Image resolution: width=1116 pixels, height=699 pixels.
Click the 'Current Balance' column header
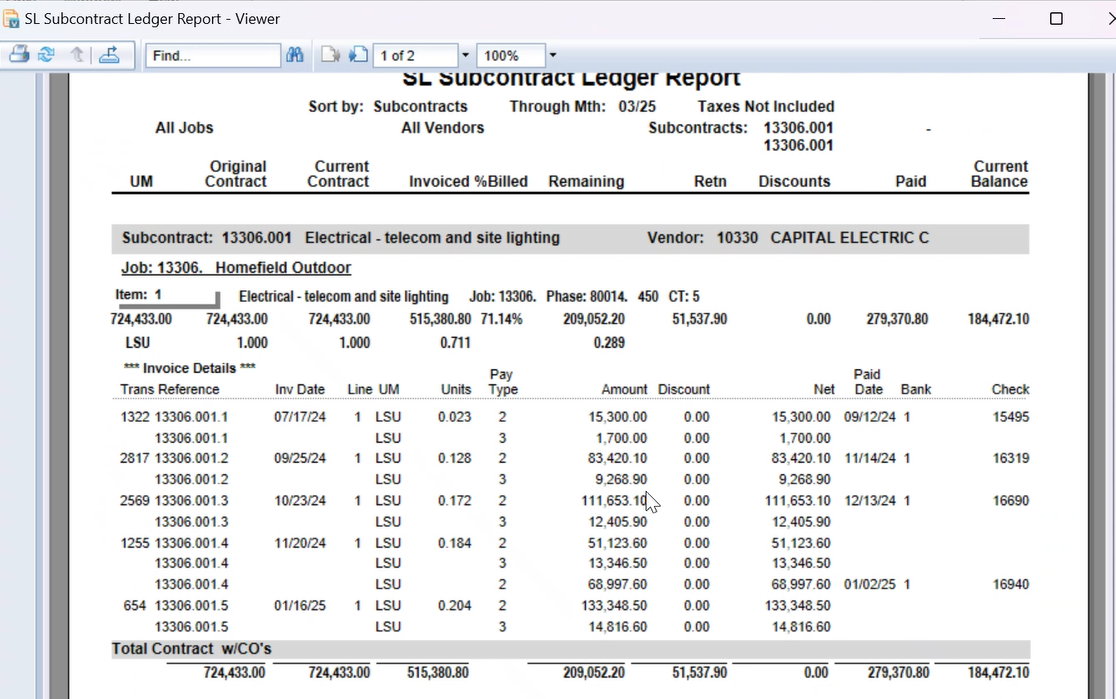[1000, 174]
